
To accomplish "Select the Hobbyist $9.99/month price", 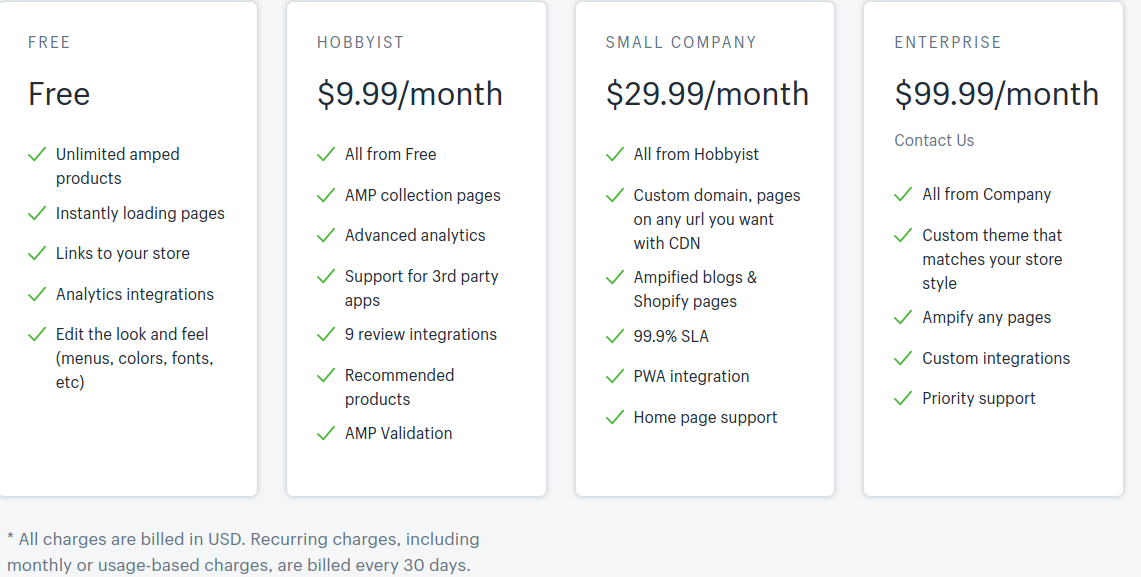I will click(410, 94).
